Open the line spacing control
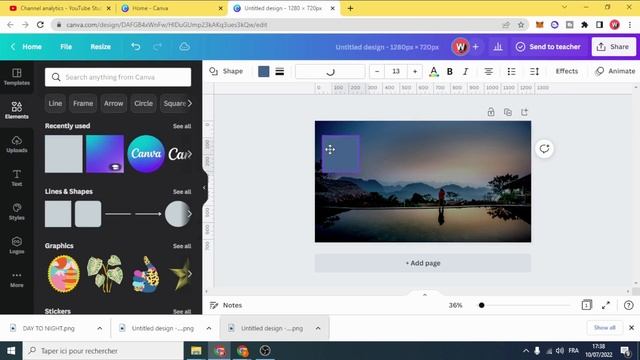Viewport: 640px width, 360px height. pyautogui.click(x=534, y=71)
